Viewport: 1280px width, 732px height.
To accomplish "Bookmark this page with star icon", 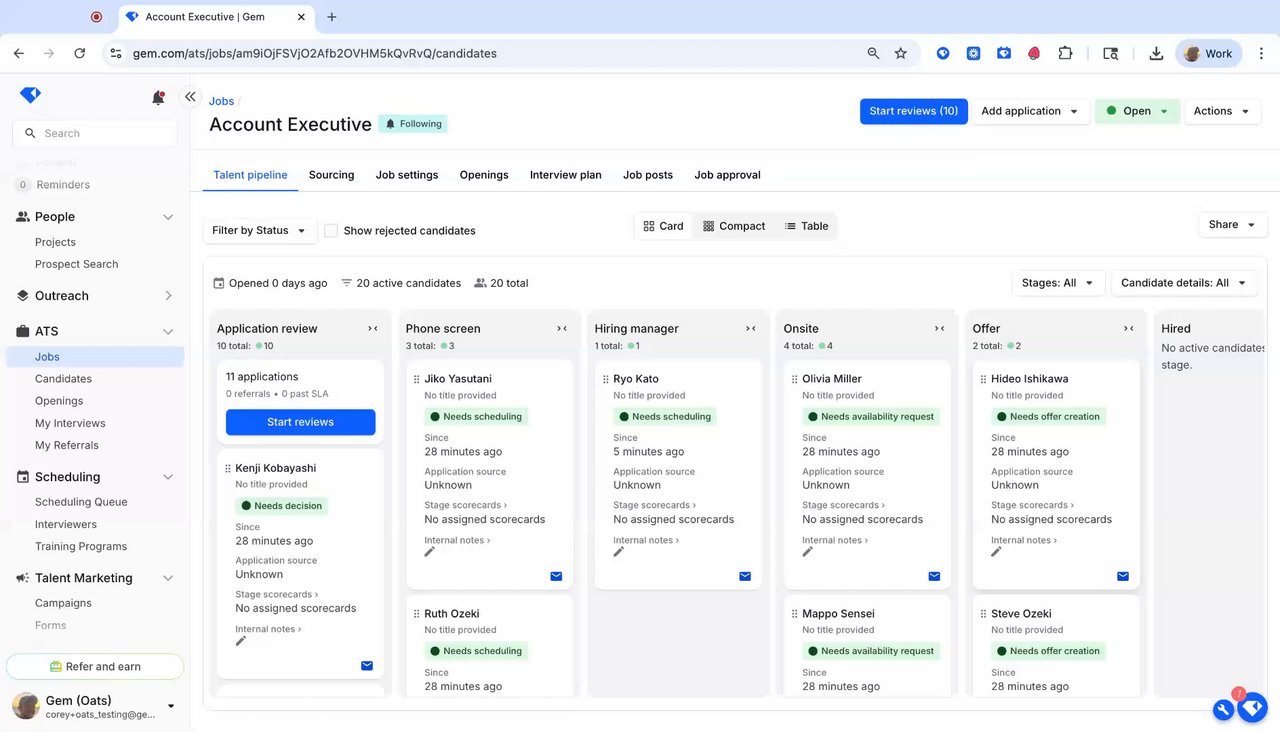I will (x=901, y=54).
